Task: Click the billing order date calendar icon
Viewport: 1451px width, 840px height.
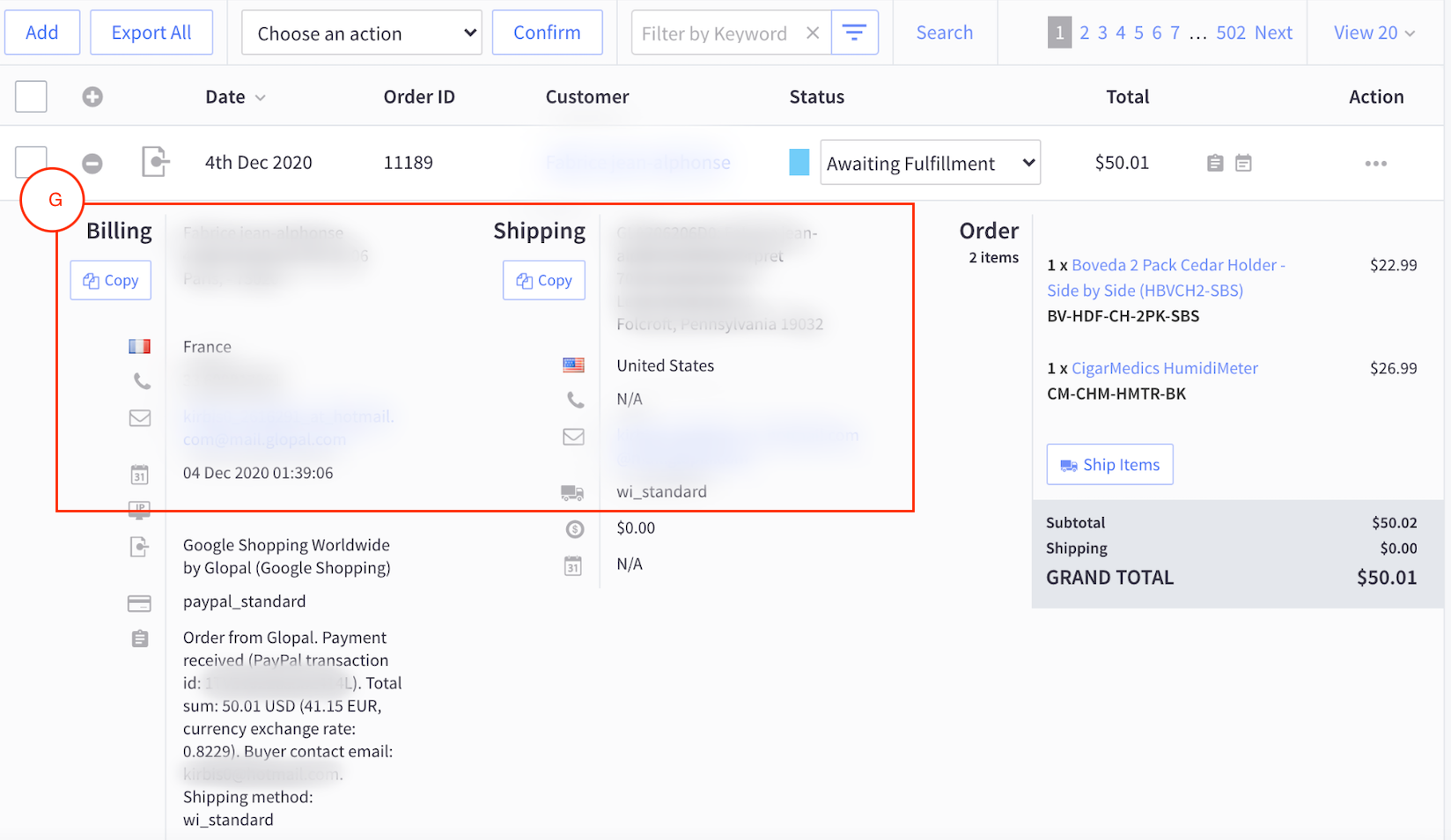Action: pyautogui.click(x=140, y=475)
